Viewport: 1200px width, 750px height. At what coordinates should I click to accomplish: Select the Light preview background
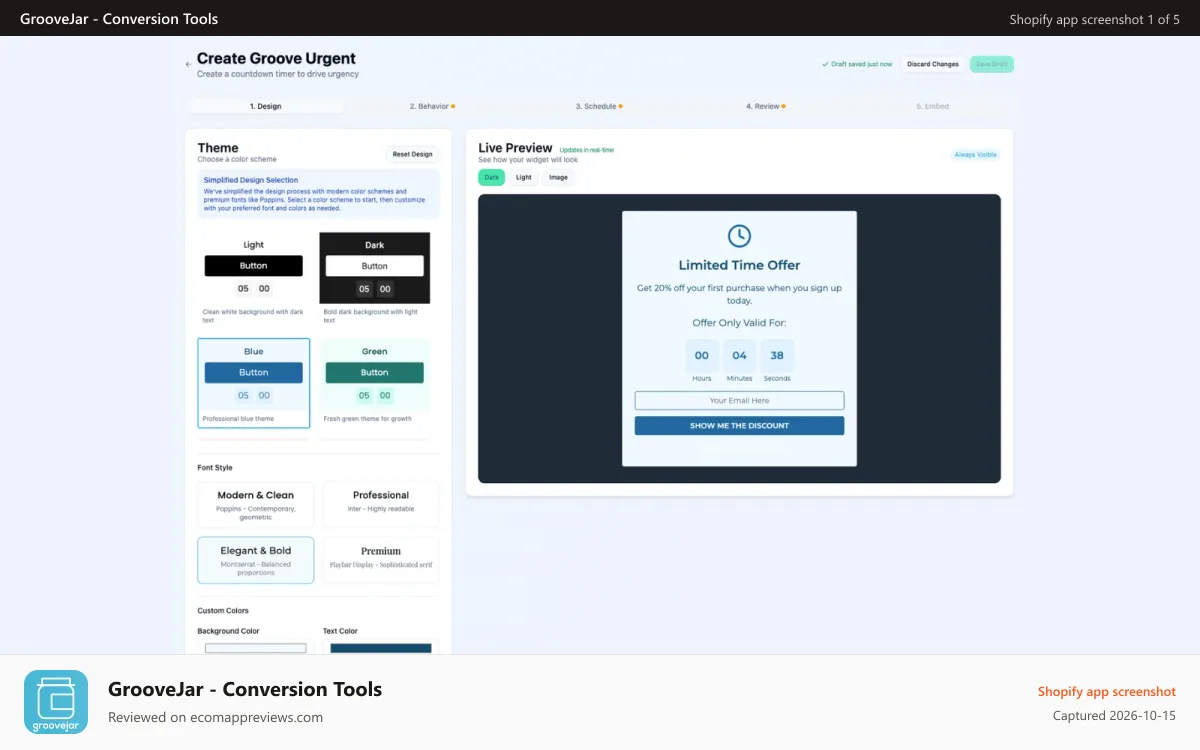coord(524,177)
